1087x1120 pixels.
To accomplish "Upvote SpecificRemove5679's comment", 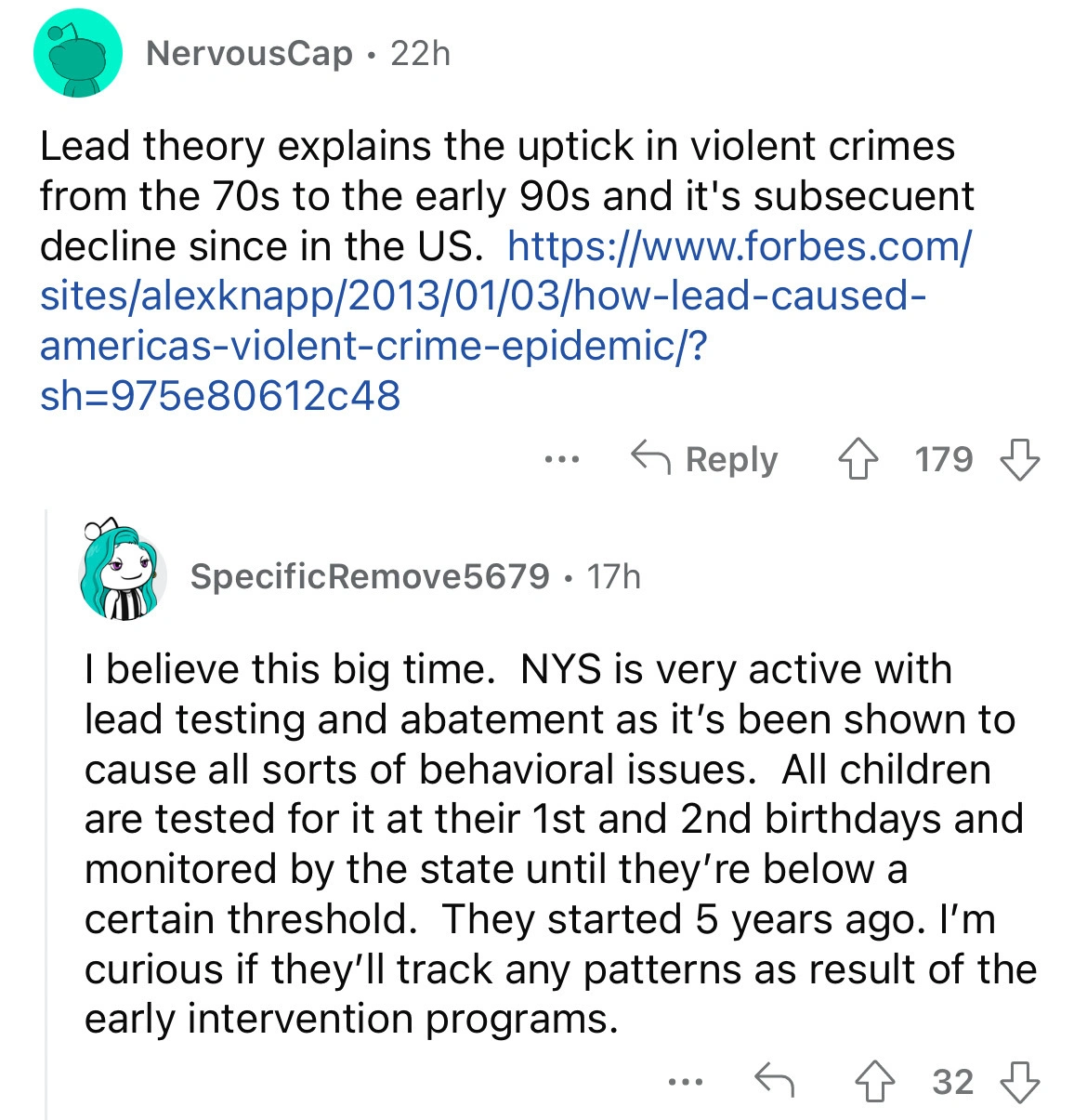I will coord(874,1082).
